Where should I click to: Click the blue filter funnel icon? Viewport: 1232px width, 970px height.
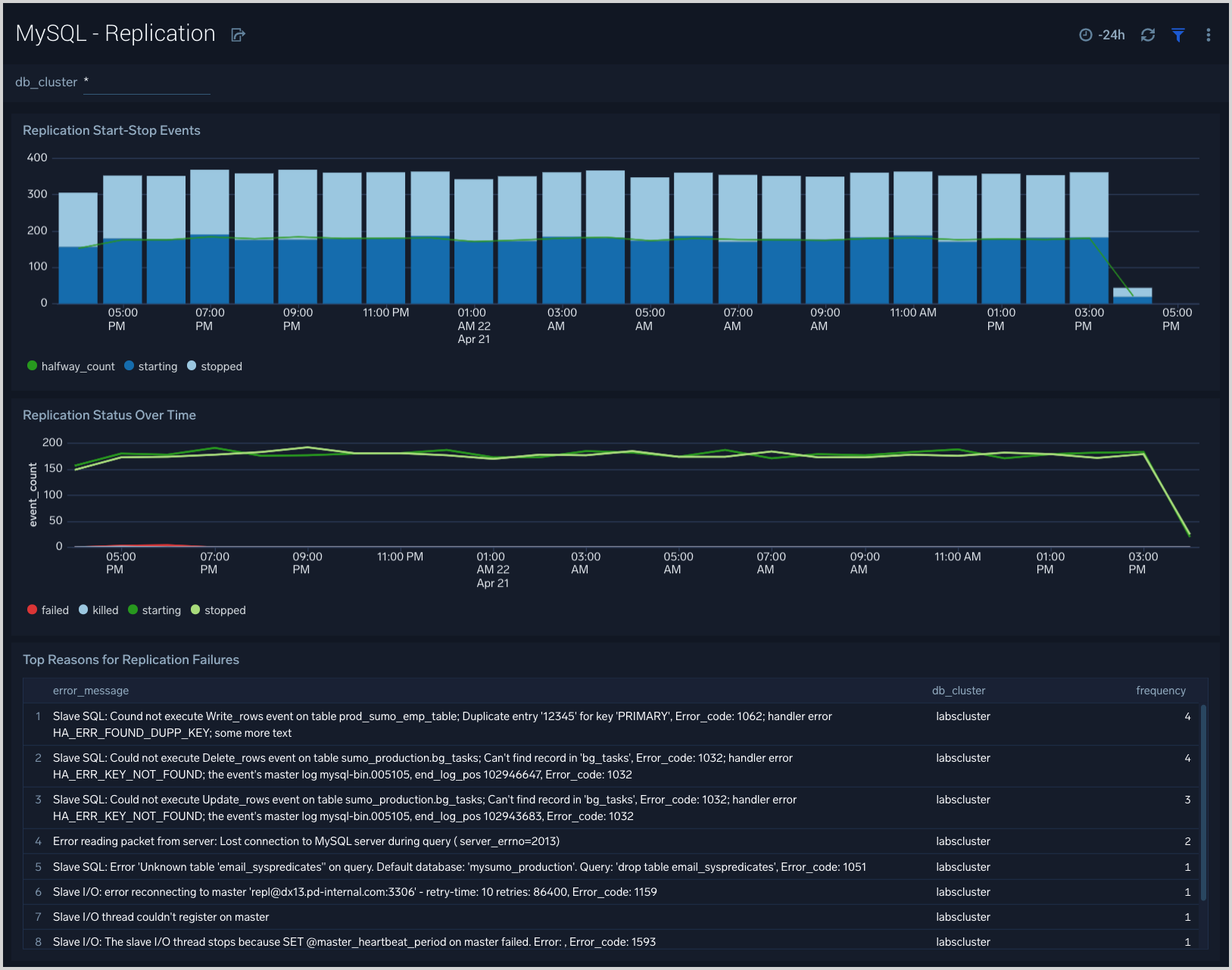click(1178, 35)
